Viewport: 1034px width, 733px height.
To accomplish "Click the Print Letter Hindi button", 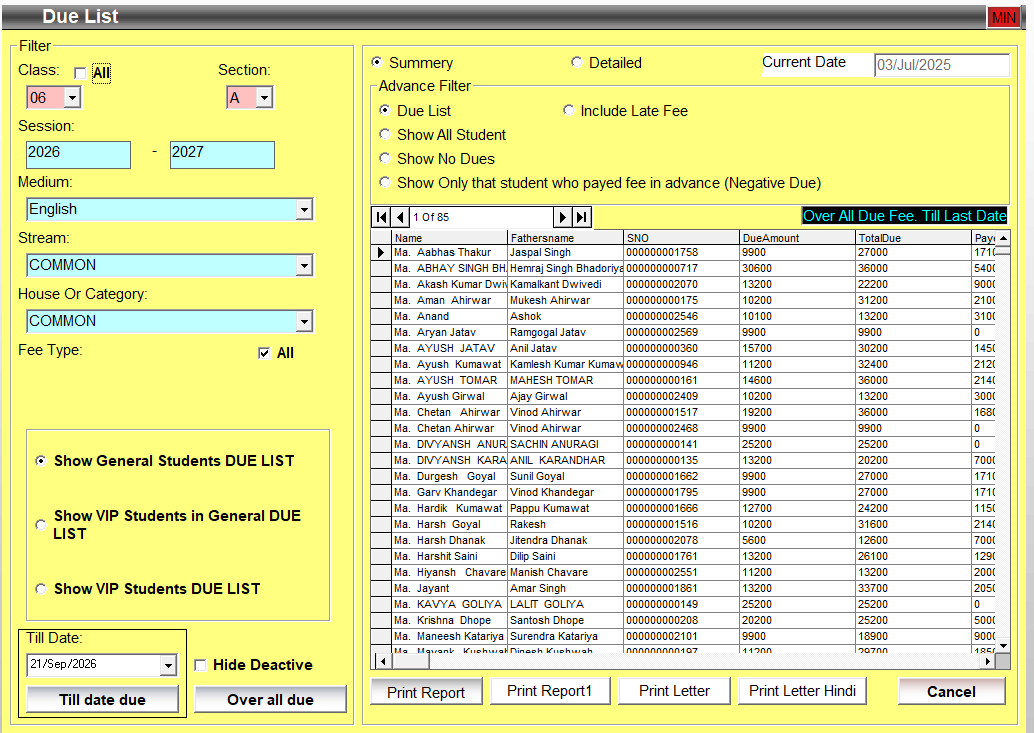I will (x=803, y=691).
